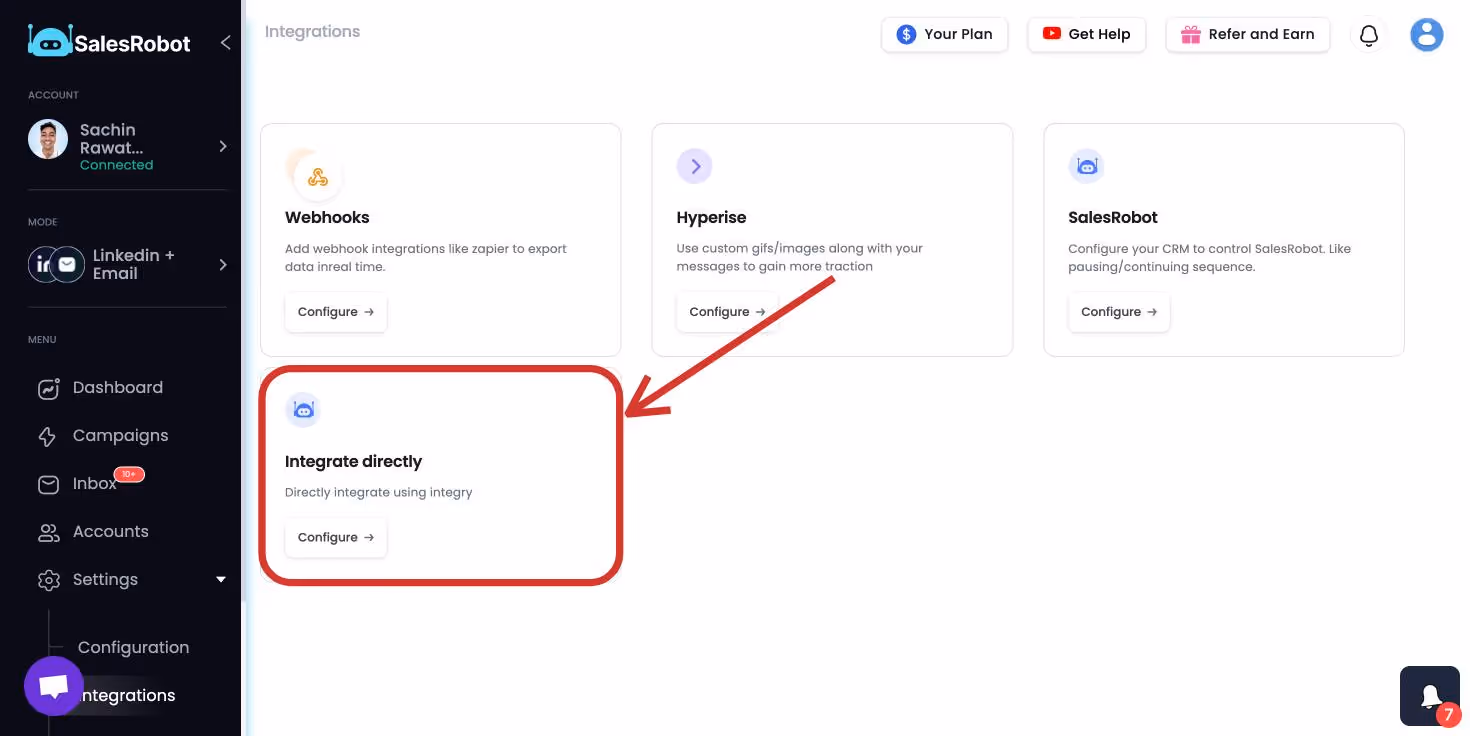Image resolution: width=1470 pixels, height=736 pixels.
Task: Select the Campaigns sidebar icon
Action: [48, 435]
